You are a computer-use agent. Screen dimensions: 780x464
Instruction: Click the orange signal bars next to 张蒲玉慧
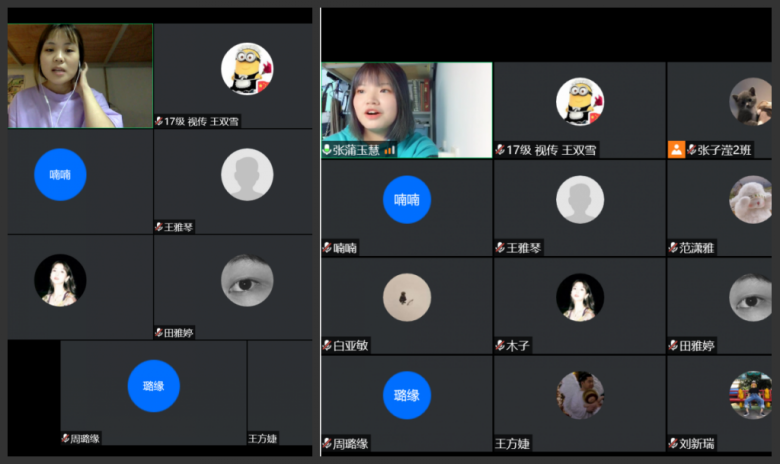point(390,150)
